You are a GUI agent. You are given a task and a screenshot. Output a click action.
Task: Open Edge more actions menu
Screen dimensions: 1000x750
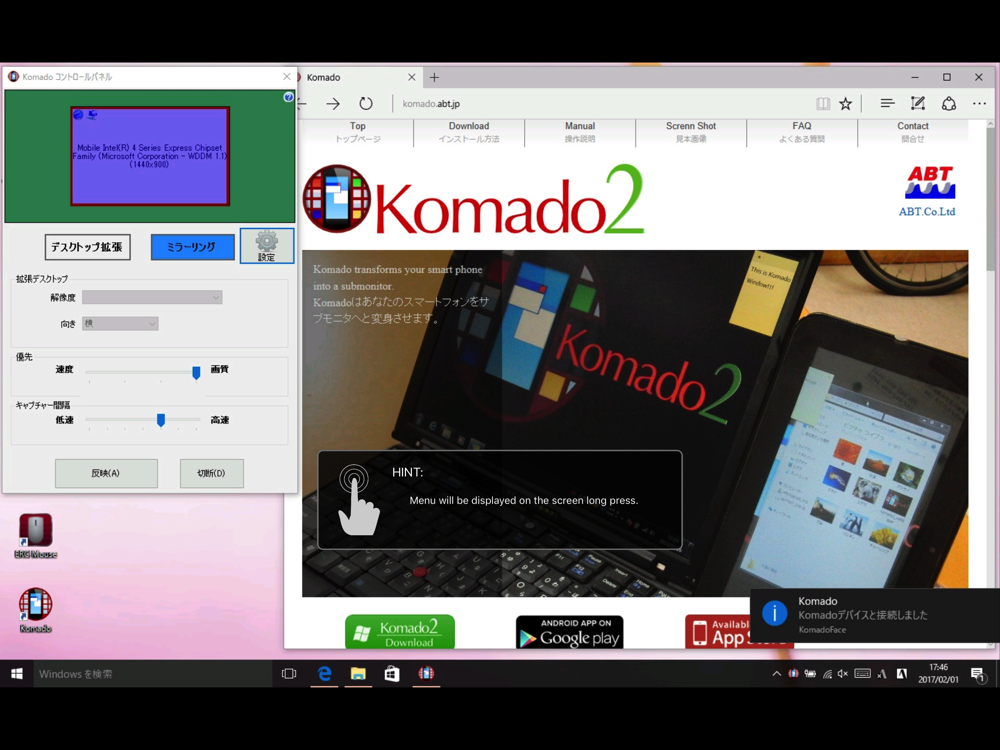[980, 103]
